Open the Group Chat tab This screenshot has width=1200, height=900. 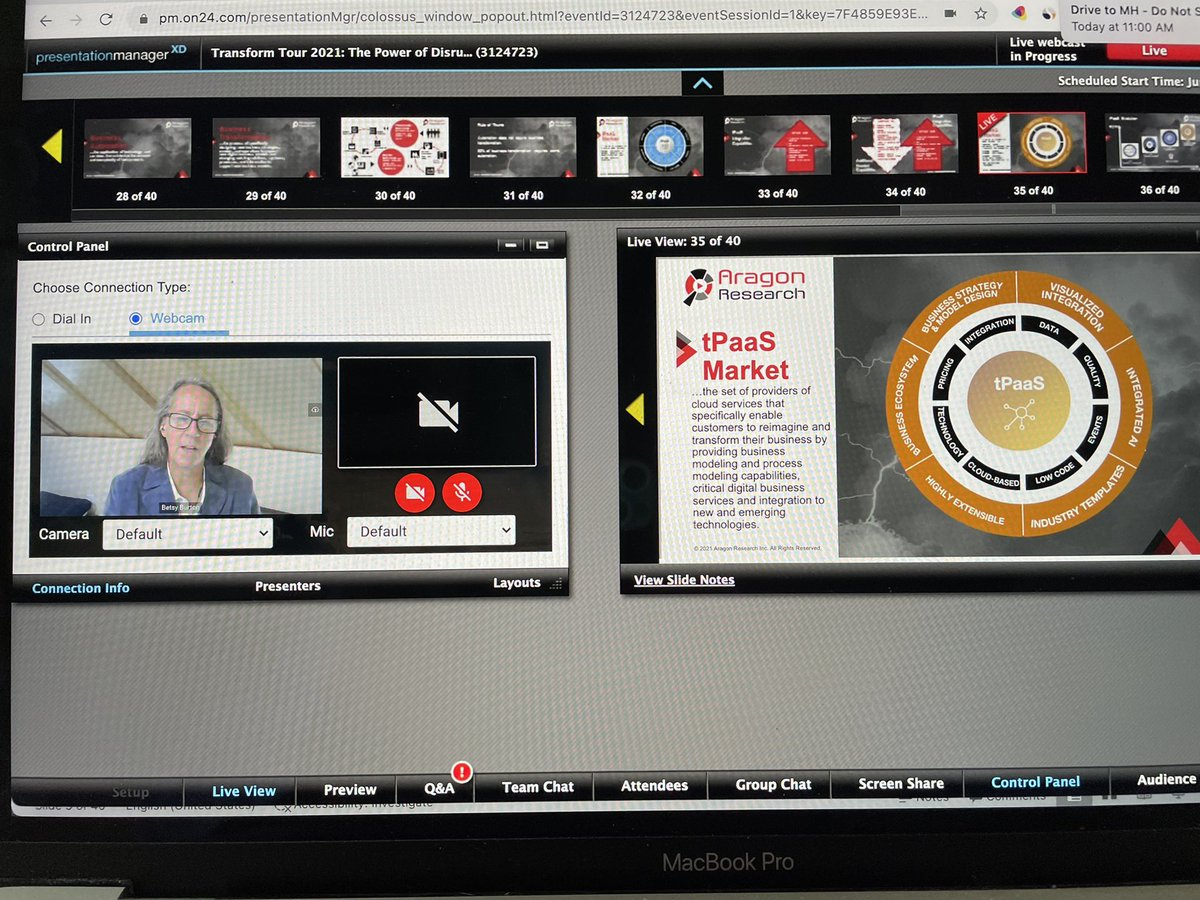(x=774, y=785)
